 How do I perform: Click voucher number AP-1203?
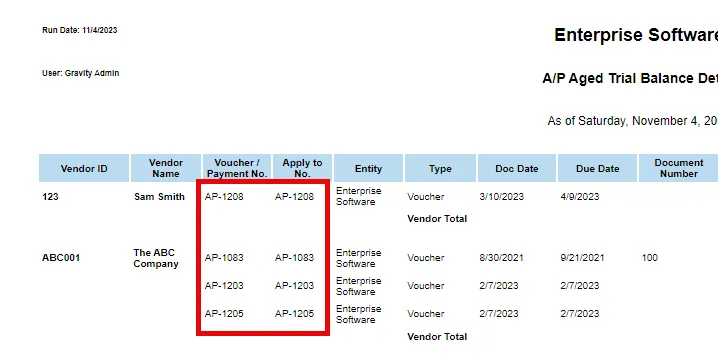click(224, 285)
